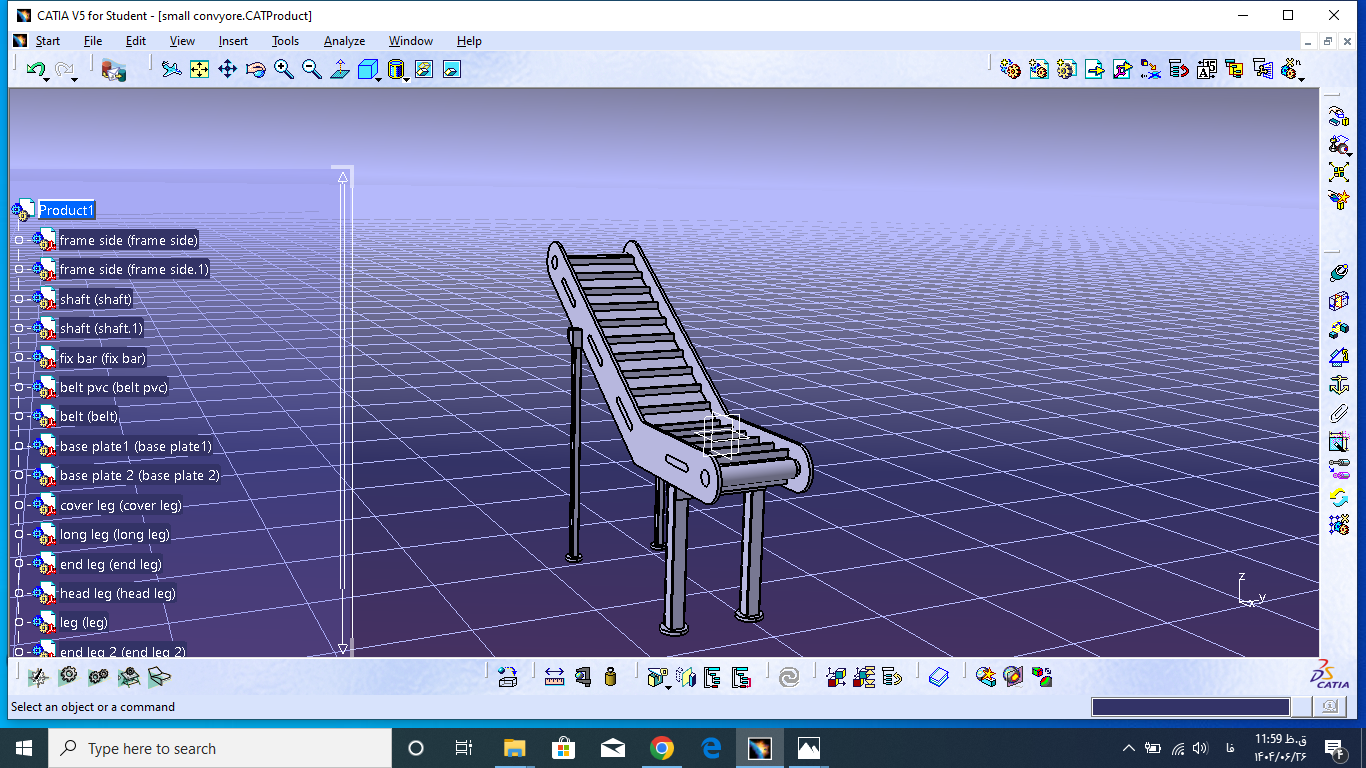Click the Fit All In icon
The height and width of the screenshot is (768, 1366).
[199, 69]
